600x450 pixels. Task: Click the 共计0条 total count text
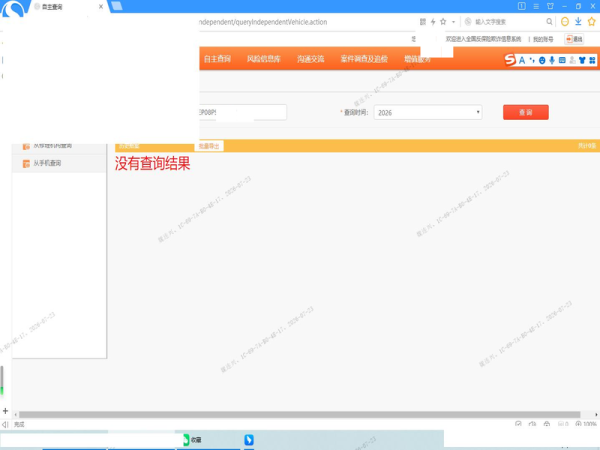[x=587, y=146]
